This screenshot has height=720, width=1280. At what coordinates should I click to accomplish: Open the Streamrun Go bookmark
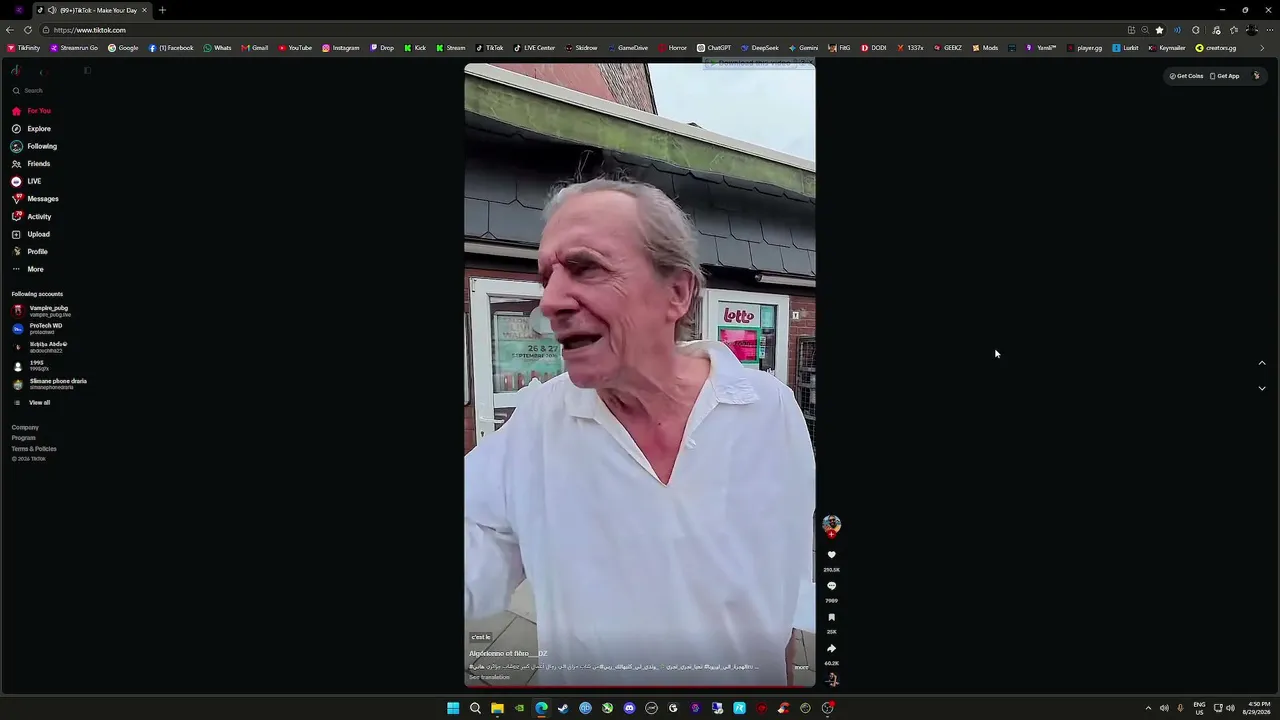73,48
